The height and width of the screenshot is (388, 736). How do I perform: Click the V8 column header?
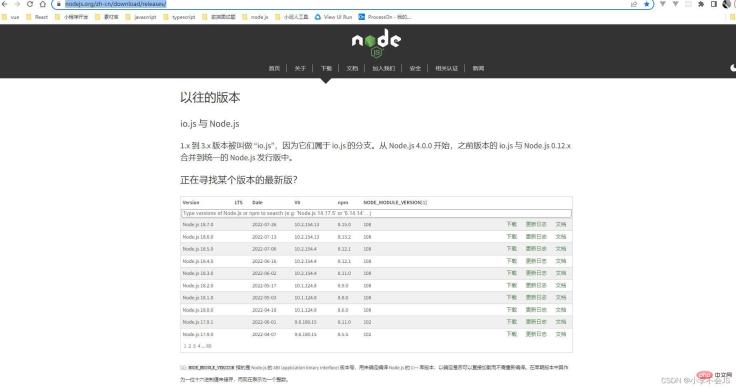297,203
